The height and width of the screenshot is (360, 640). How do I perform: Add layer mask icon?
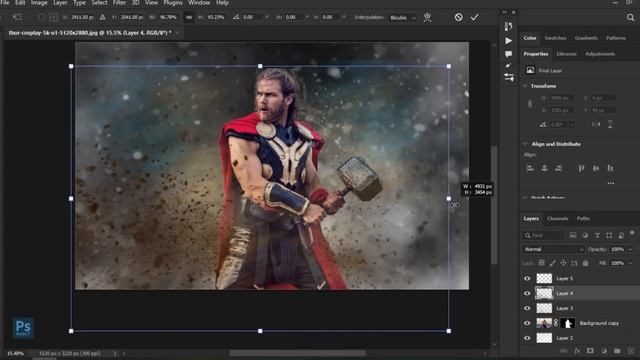pos(590,351)
